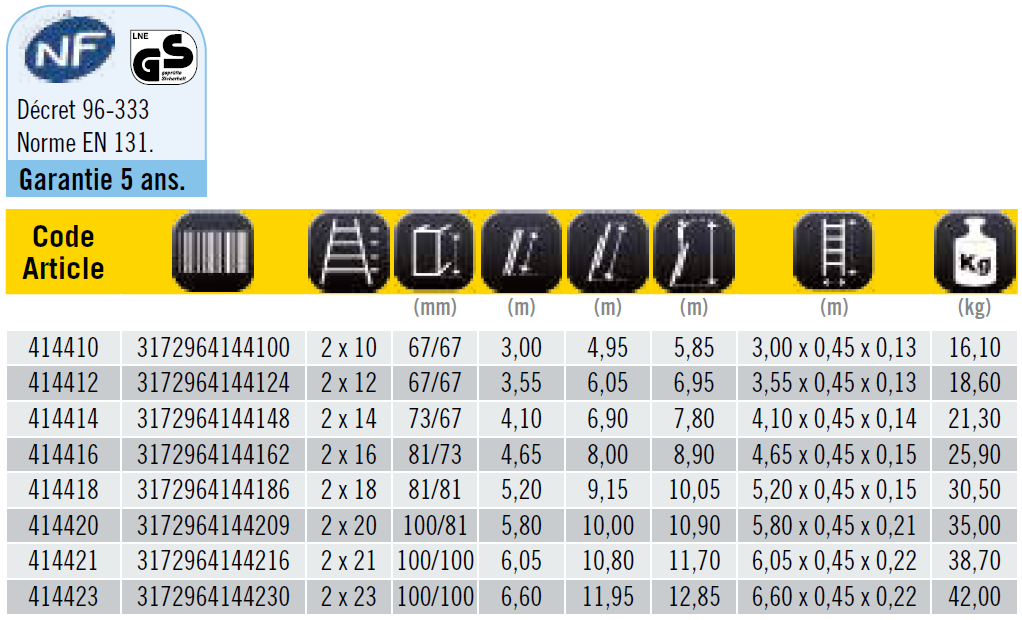The image size is (1022, 620).
Task: Click the rail section dimensions icon
Action: [x=434, y=252]
